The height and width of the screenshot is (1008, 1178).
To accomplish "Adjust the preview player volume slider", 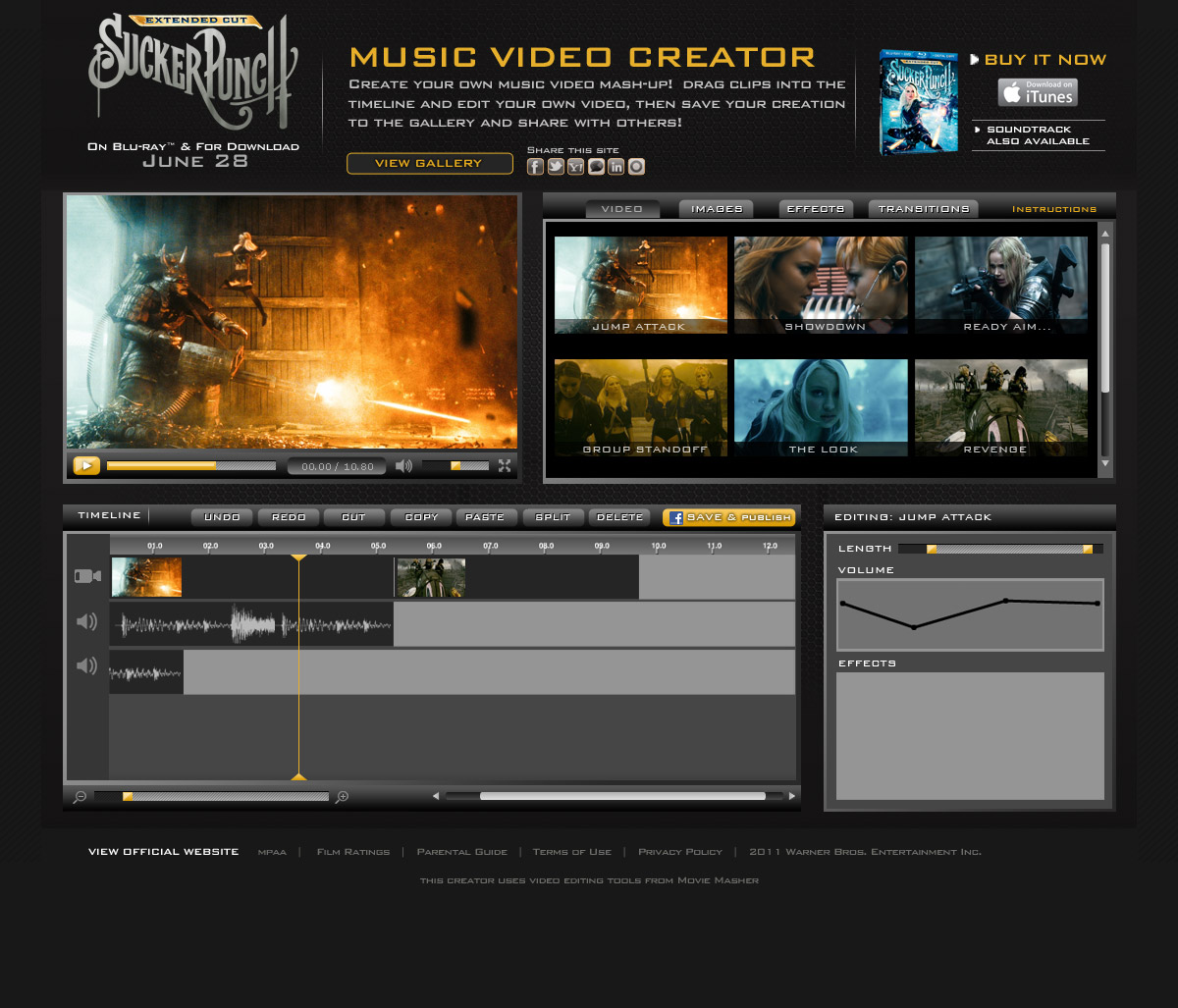I will coord(455,466).
